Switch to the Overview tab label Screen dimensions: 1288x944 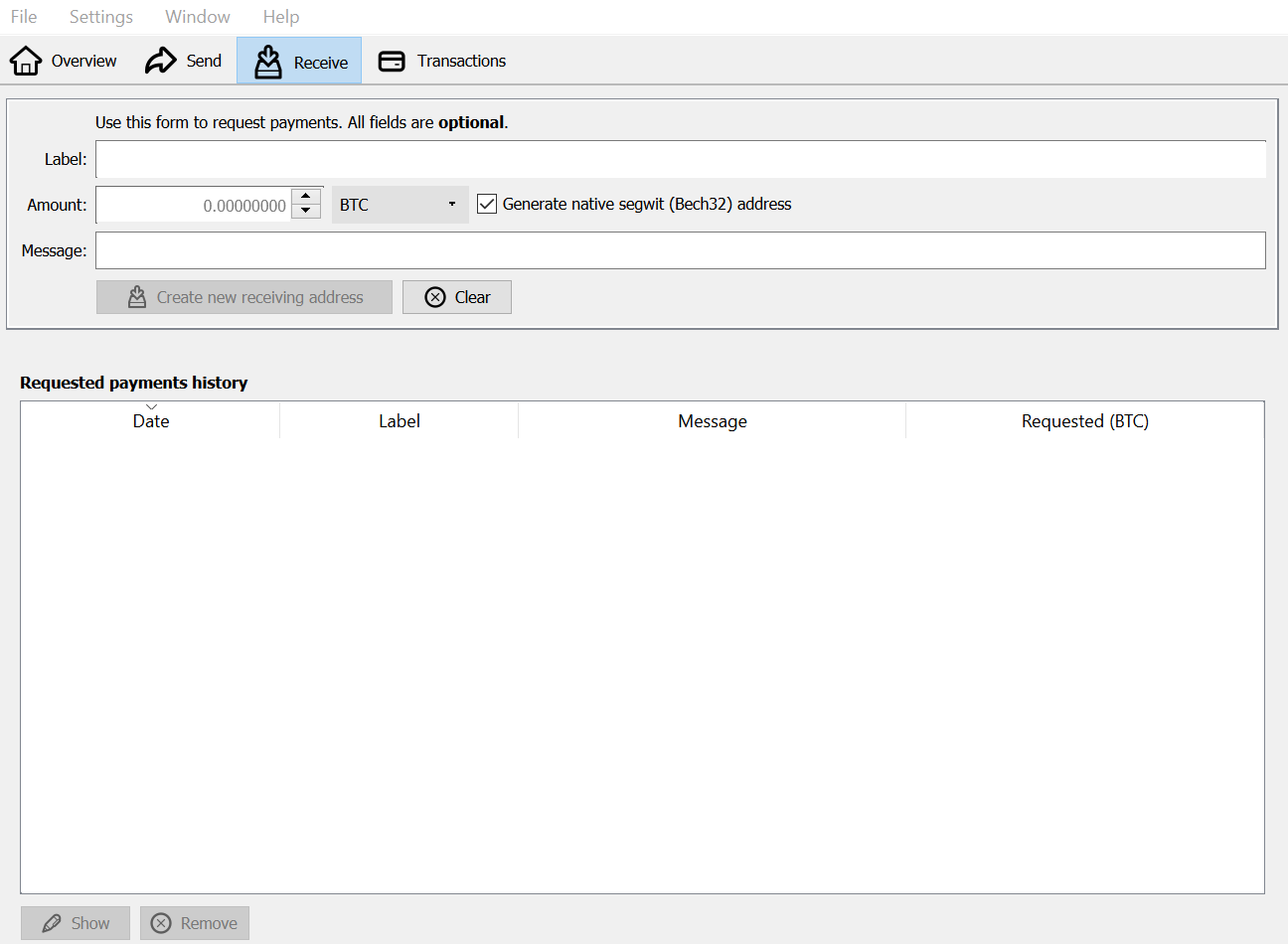[x=83, y=61]
